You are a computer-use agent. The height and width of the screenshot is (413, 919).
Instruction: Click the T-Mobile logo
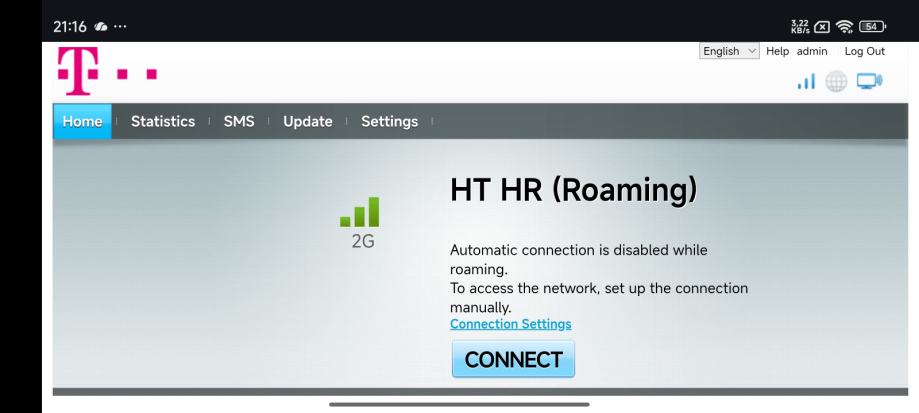click(x=107, y=71)
